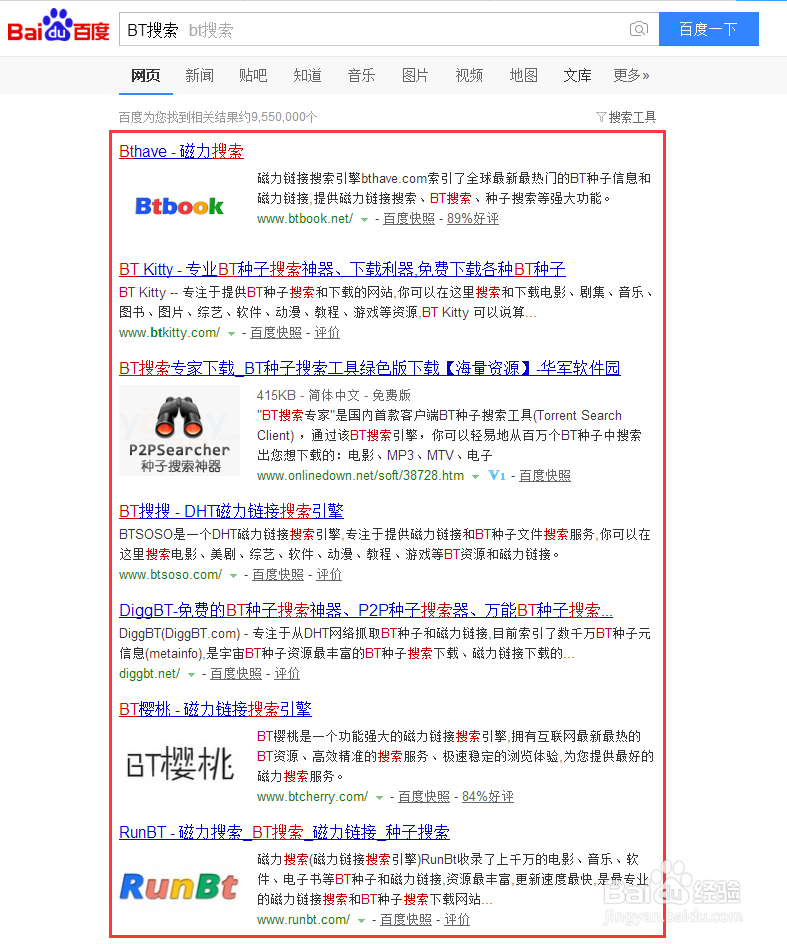Click the www.btcherry.com/ green URL
Screen dimensions: 787x944
[x=313, y=796]
